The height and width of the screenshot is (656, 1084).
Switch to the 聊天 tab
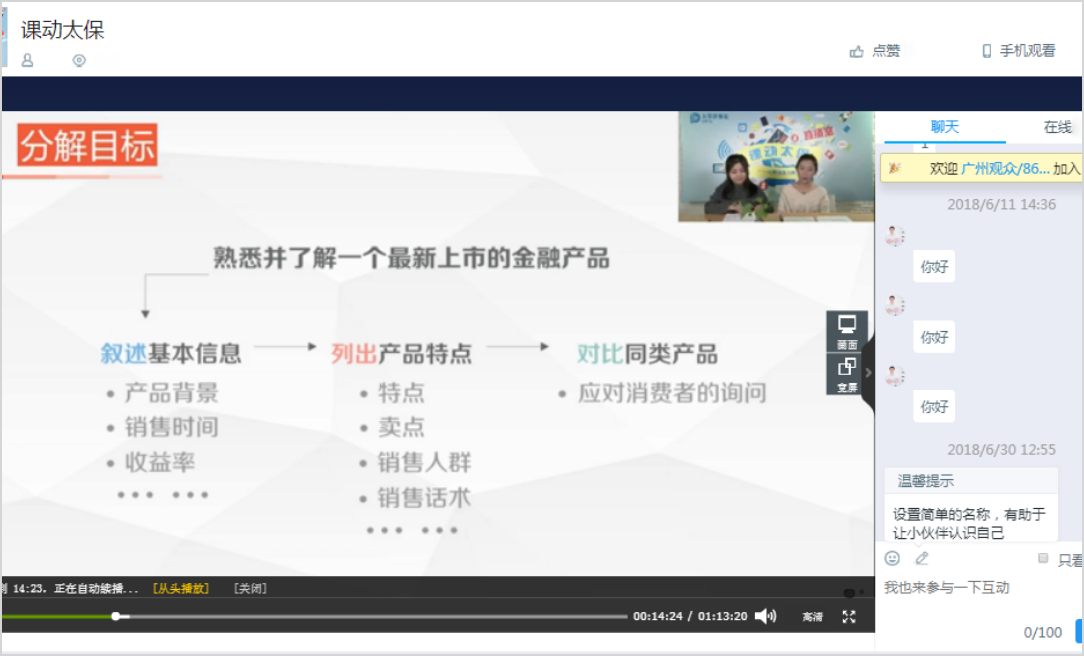[944, 127]
